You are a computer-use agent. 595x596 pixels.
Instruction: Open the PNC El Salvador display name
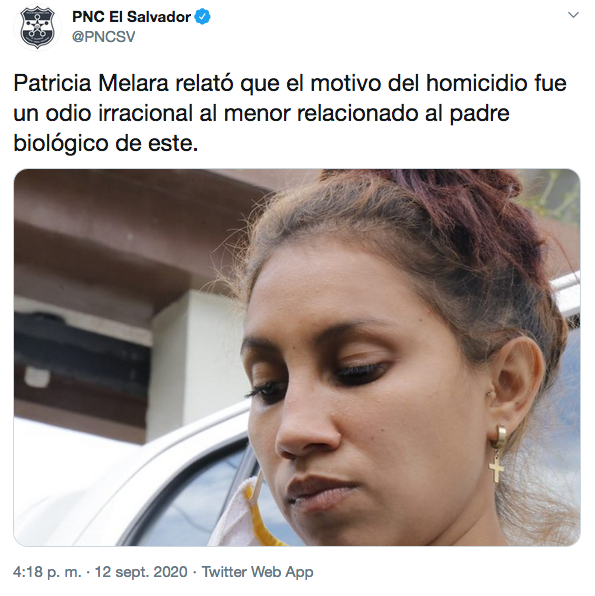[x=132, y=17]
